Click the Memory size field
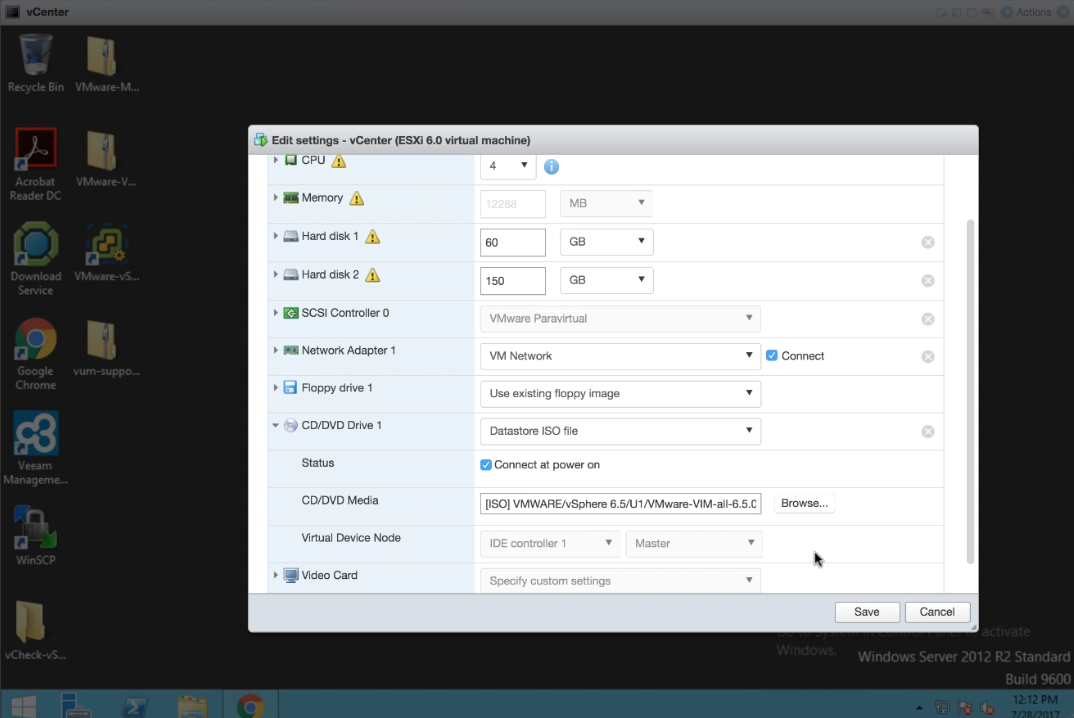 pyautogui.click(x=512, y=204)
